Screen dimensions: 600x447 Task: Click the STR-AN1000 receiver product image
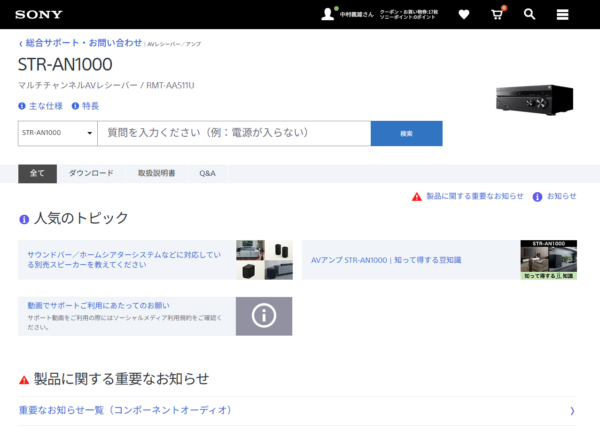click(535, 100)
